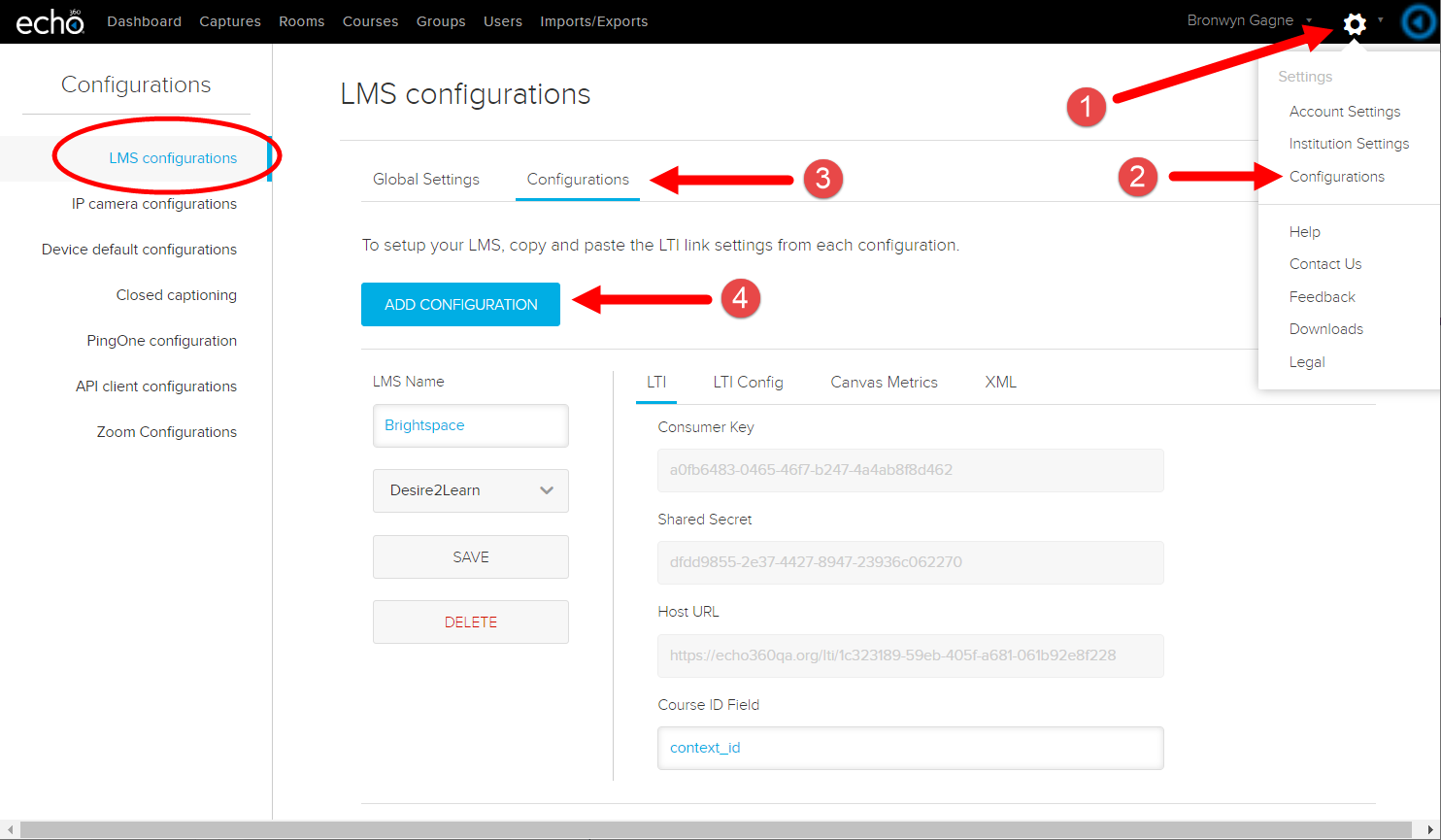This screenshot has height=840, width=1441.
Task: Click the ADD CONFIGURATION button
Action: coord(460,304)
